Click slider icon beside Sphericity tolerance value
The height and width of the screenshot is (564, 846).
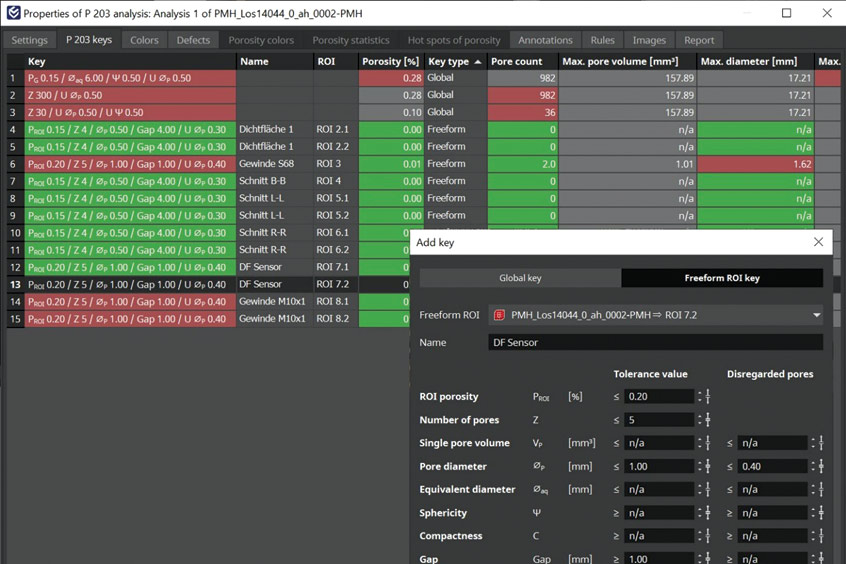pos(709,513)
